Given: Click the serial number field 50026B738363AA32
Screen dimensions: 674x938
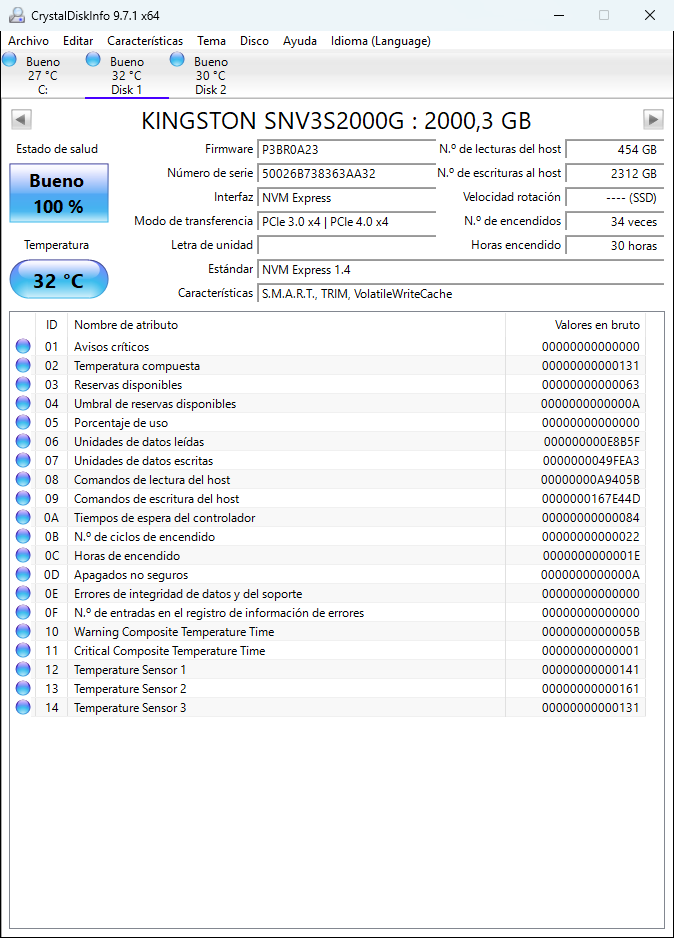Looking at the screenshot, I should (346, 173).
